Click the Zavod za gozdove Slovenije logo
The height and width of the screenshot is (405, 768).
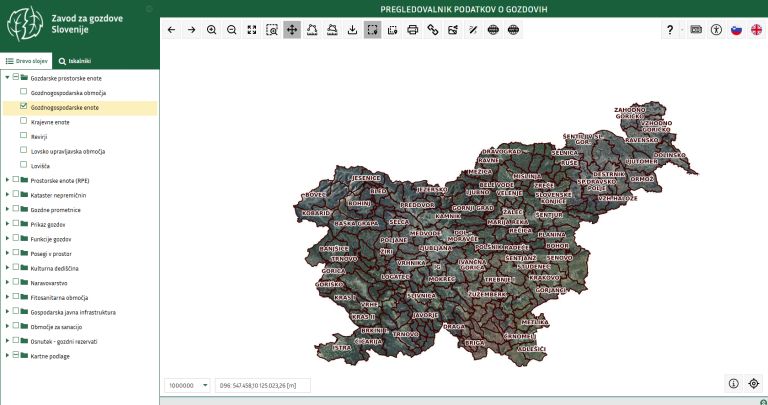(25, 24)
